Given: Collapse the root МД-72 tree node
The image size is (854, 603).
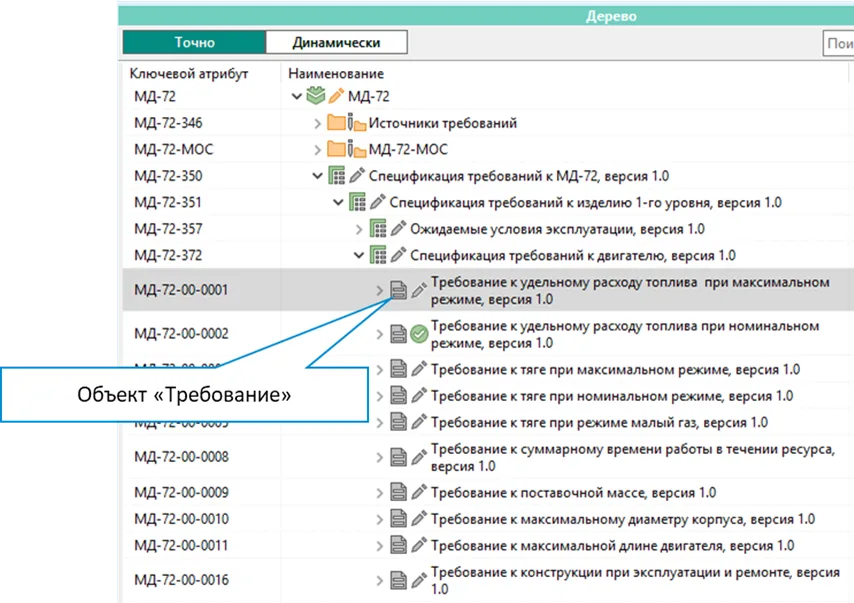Looking at the screenshot, I should pyautogui.click(x=296, y=96).
